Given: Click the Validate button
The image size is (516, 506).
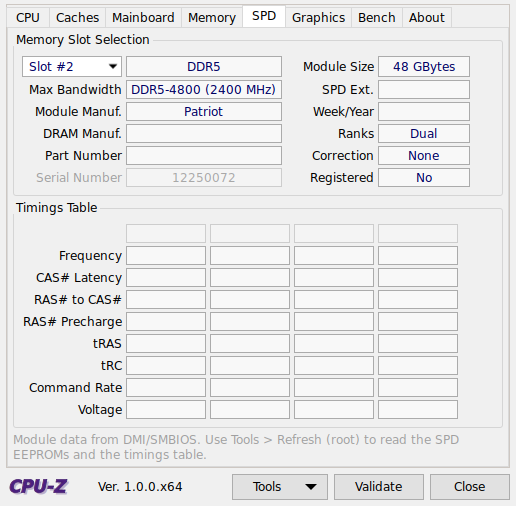Looking at the screenshot, I should pyautogui.click(x=379, y=487).
